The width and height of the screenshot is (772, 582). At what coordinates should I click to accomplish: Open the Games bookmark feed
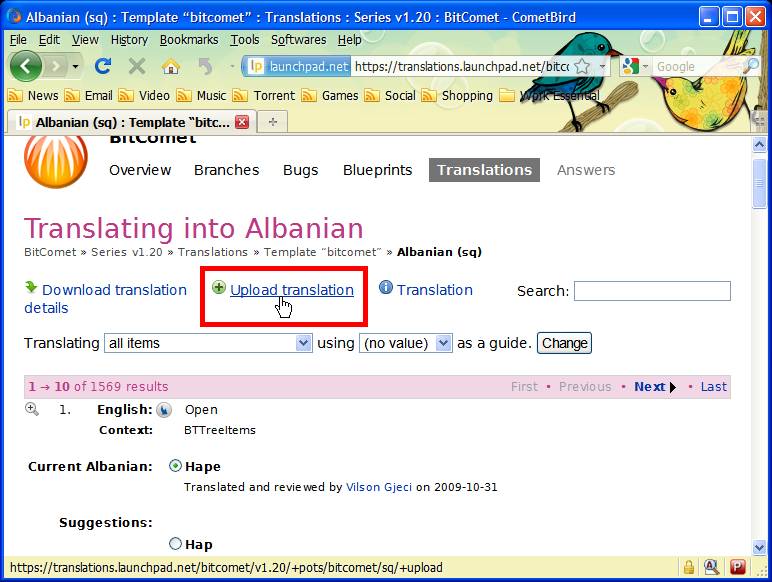pos(330,96)
